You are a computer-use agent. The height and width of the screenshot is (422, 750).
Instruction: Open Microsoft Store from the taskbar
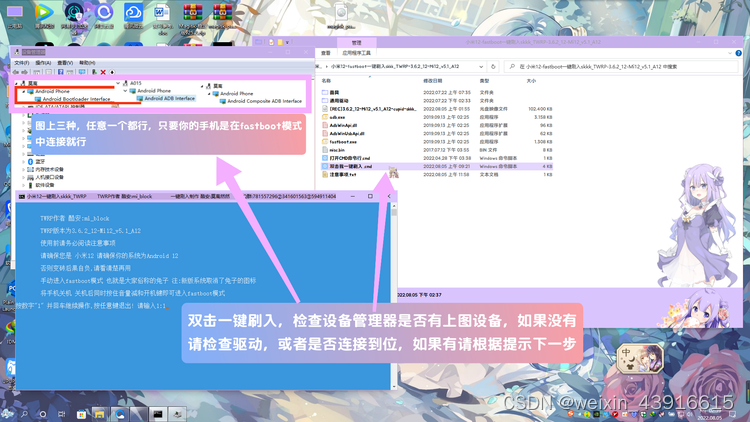coord(81,414)
